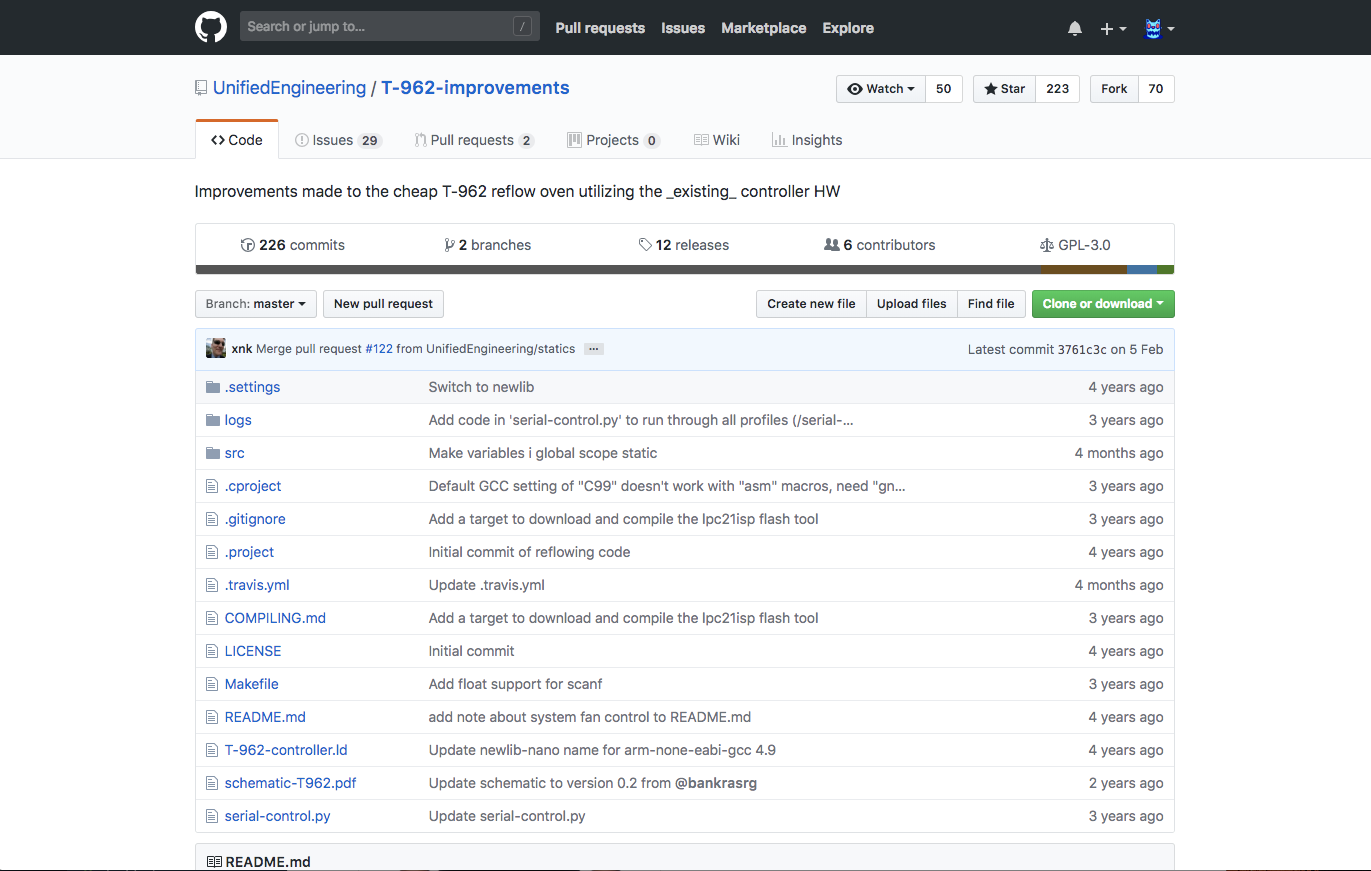1371x871 pixels.
Task: Open the plus create-new menu
Action: [1113, 28]
